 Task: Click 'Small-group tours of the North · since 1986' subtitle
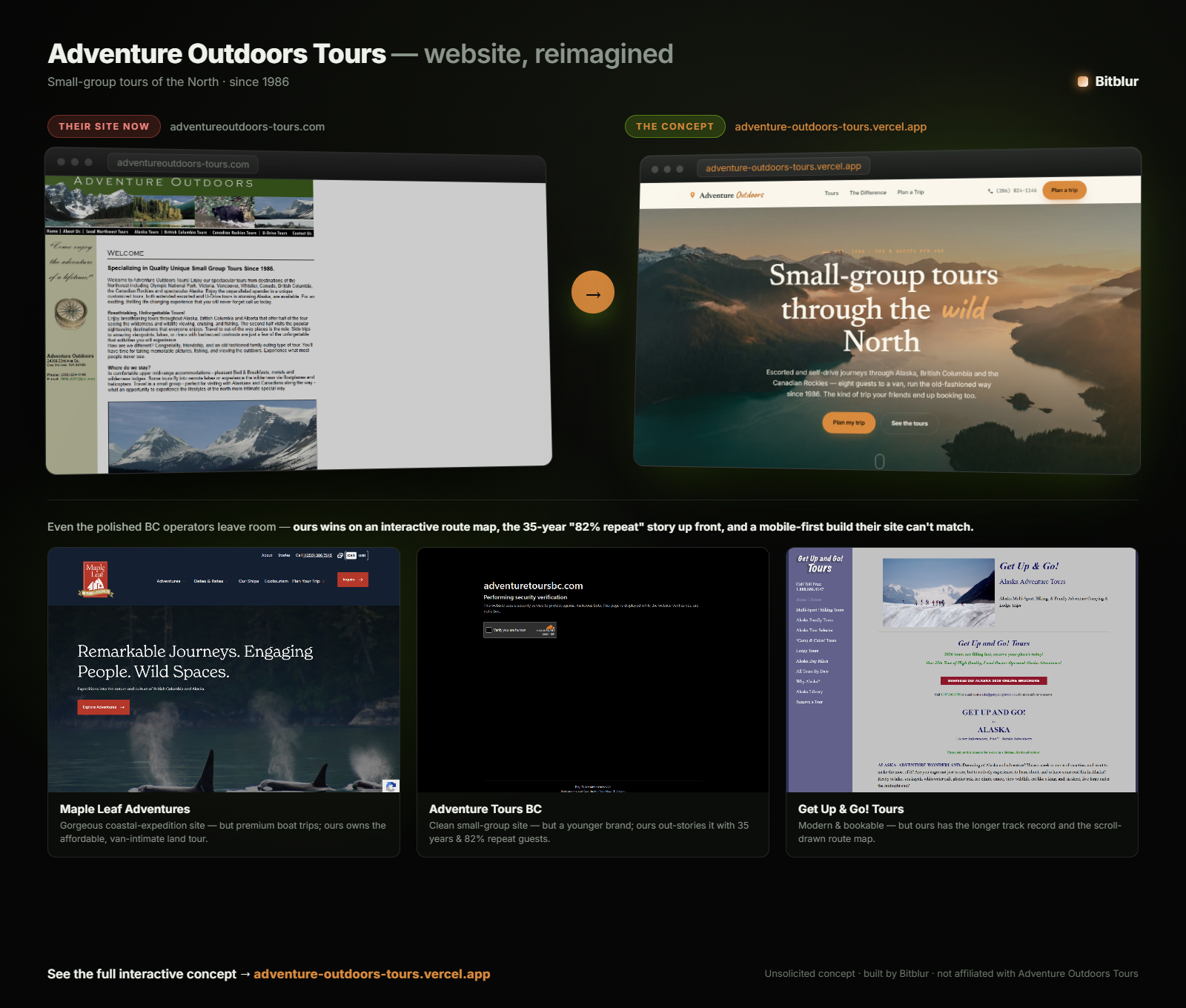click(x=168, y=82)
